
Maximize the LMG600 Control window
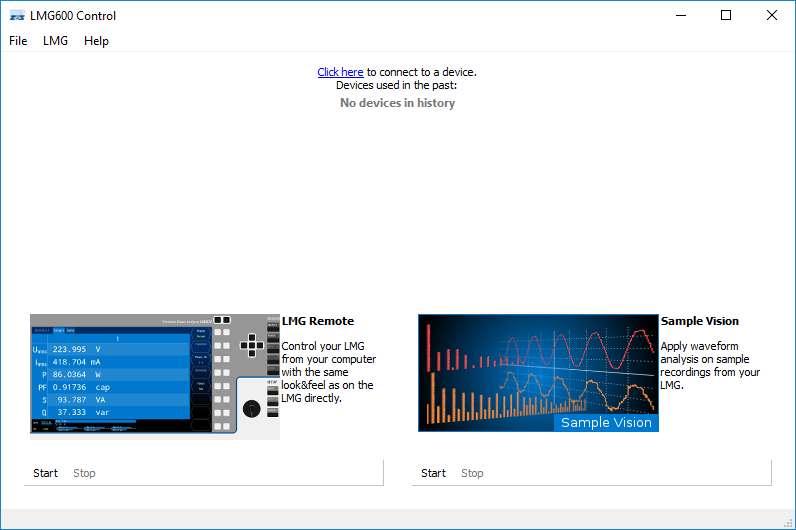tap(726, 15)
